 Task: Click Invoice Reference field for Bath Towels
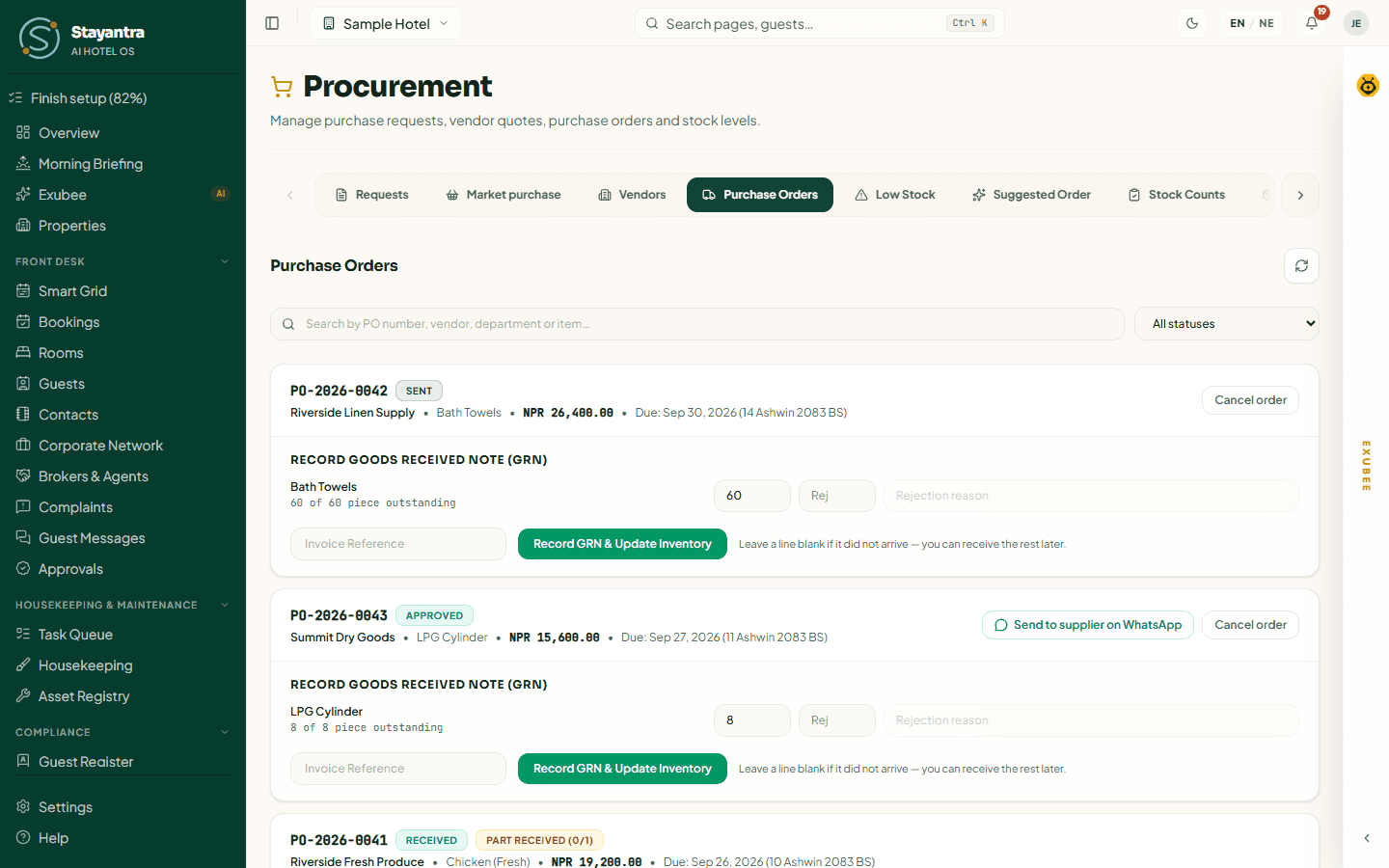pyautogui.click(x=398, y=544)
